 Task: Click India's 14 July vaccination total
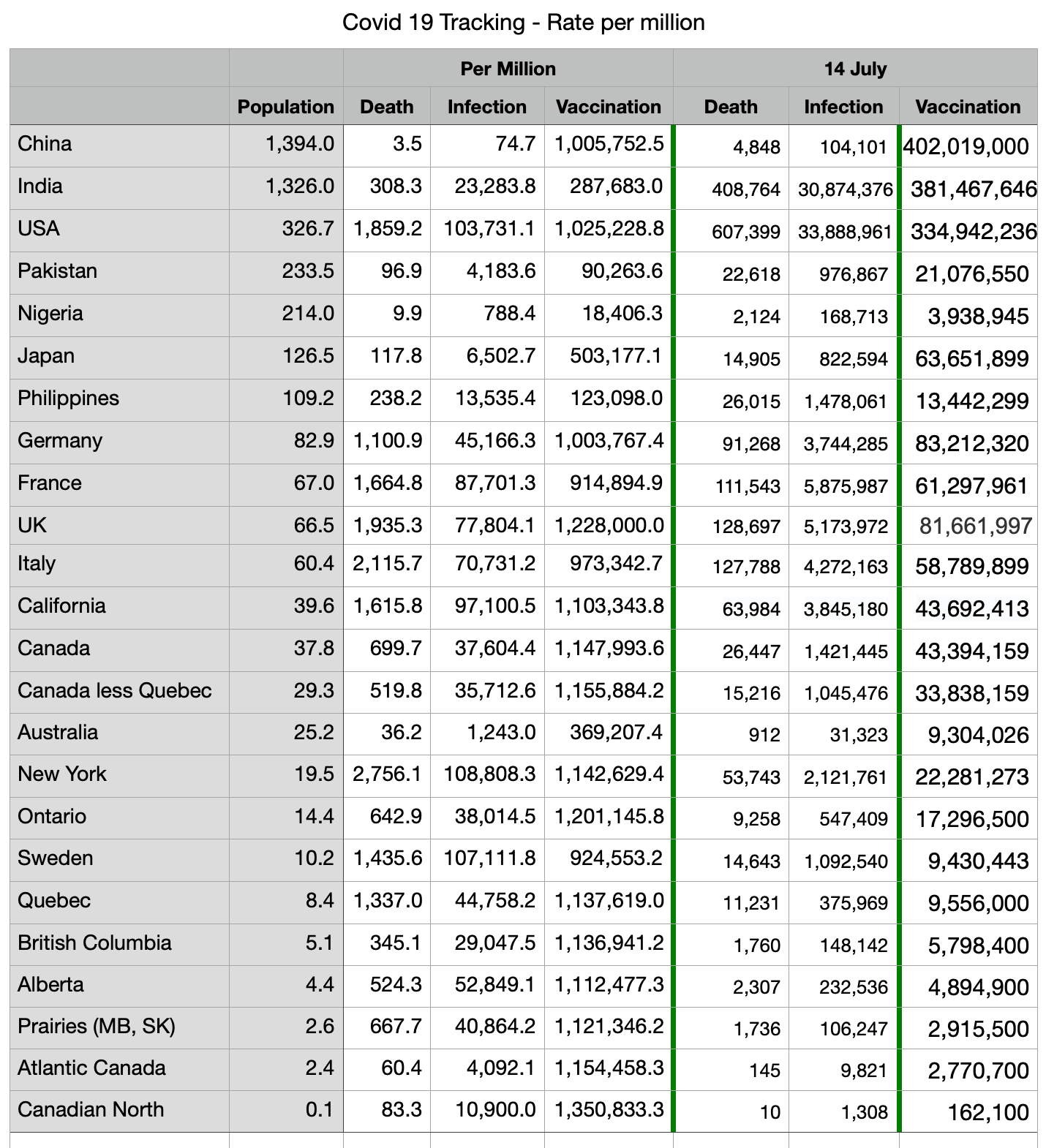click(973, 189)
